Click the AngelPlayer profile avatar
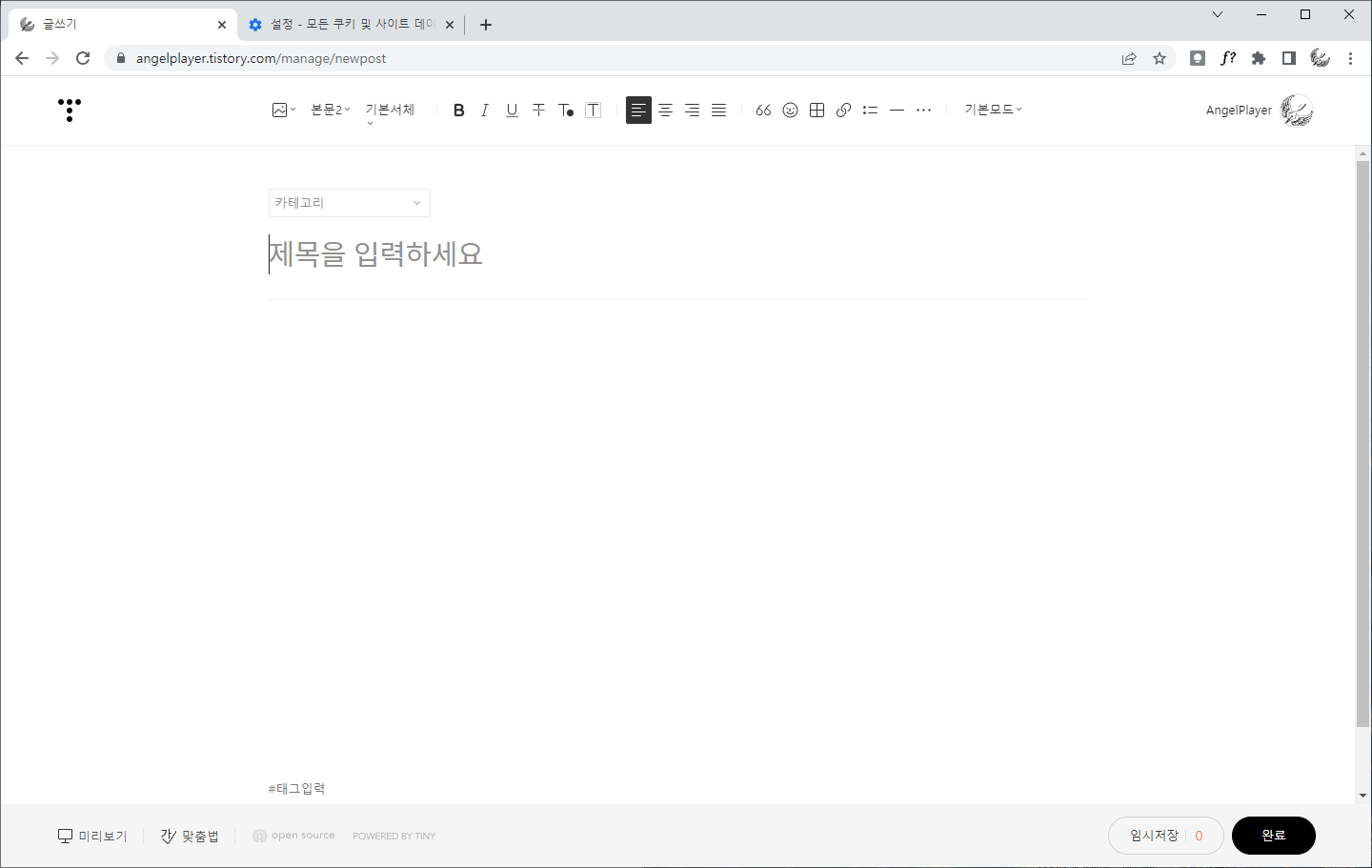Image resolution: width=1372 pixels, height=868 pixels. point(1297,111)
